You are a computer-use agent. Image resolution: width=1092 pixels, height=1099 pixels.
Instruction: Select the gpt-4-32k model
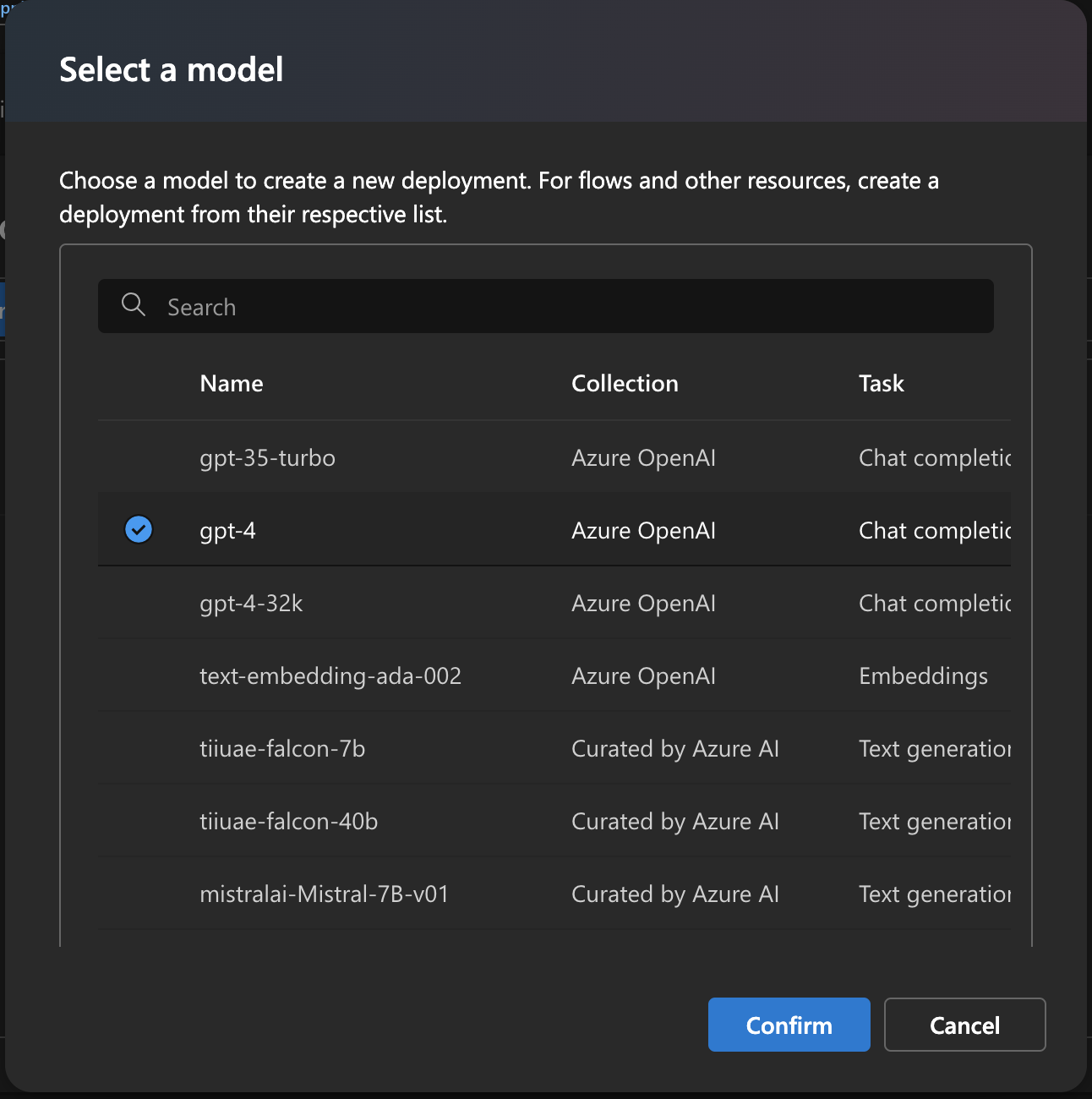click(251, 604)
